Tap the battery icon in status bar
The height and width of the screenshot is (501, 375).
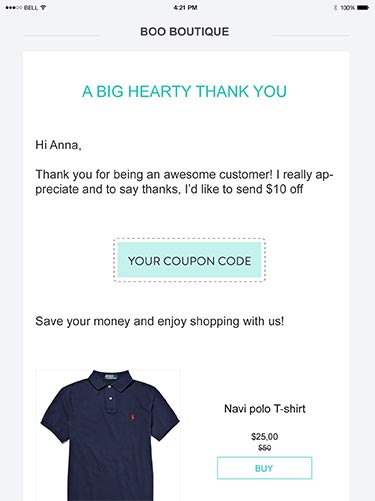click(363, 7)
